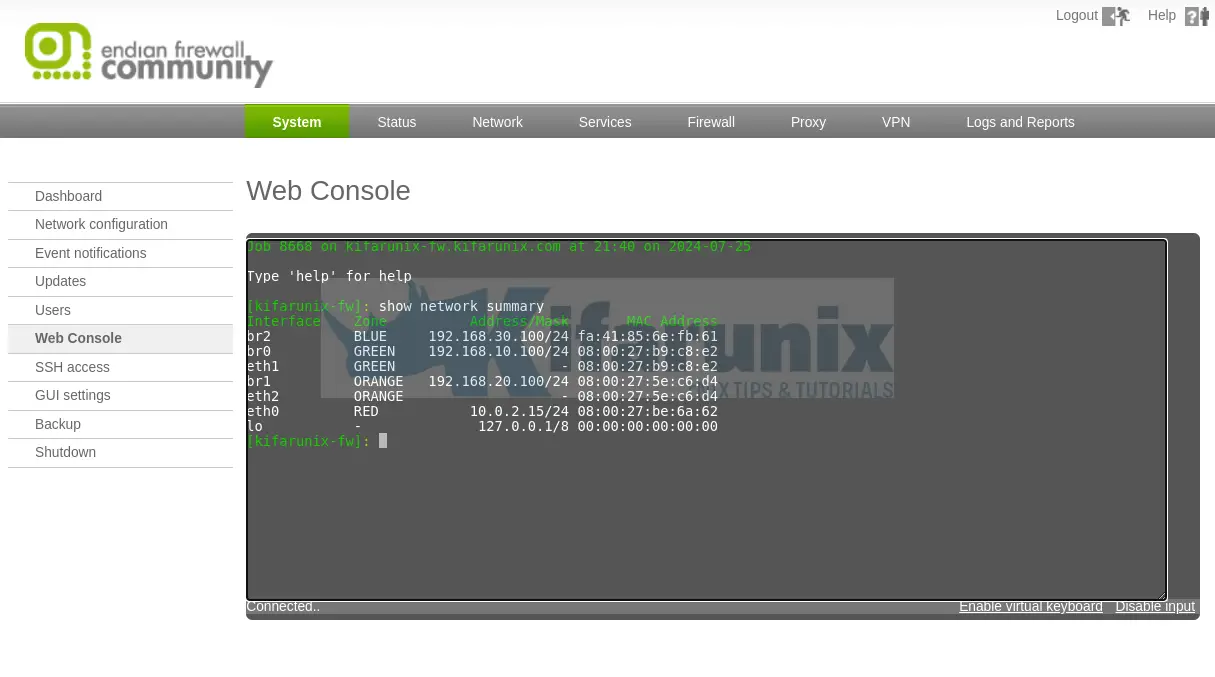This screenshot has width=1215, height=677.
Task: Open Network configuration in the sidebar
Action: click(120, 224)
